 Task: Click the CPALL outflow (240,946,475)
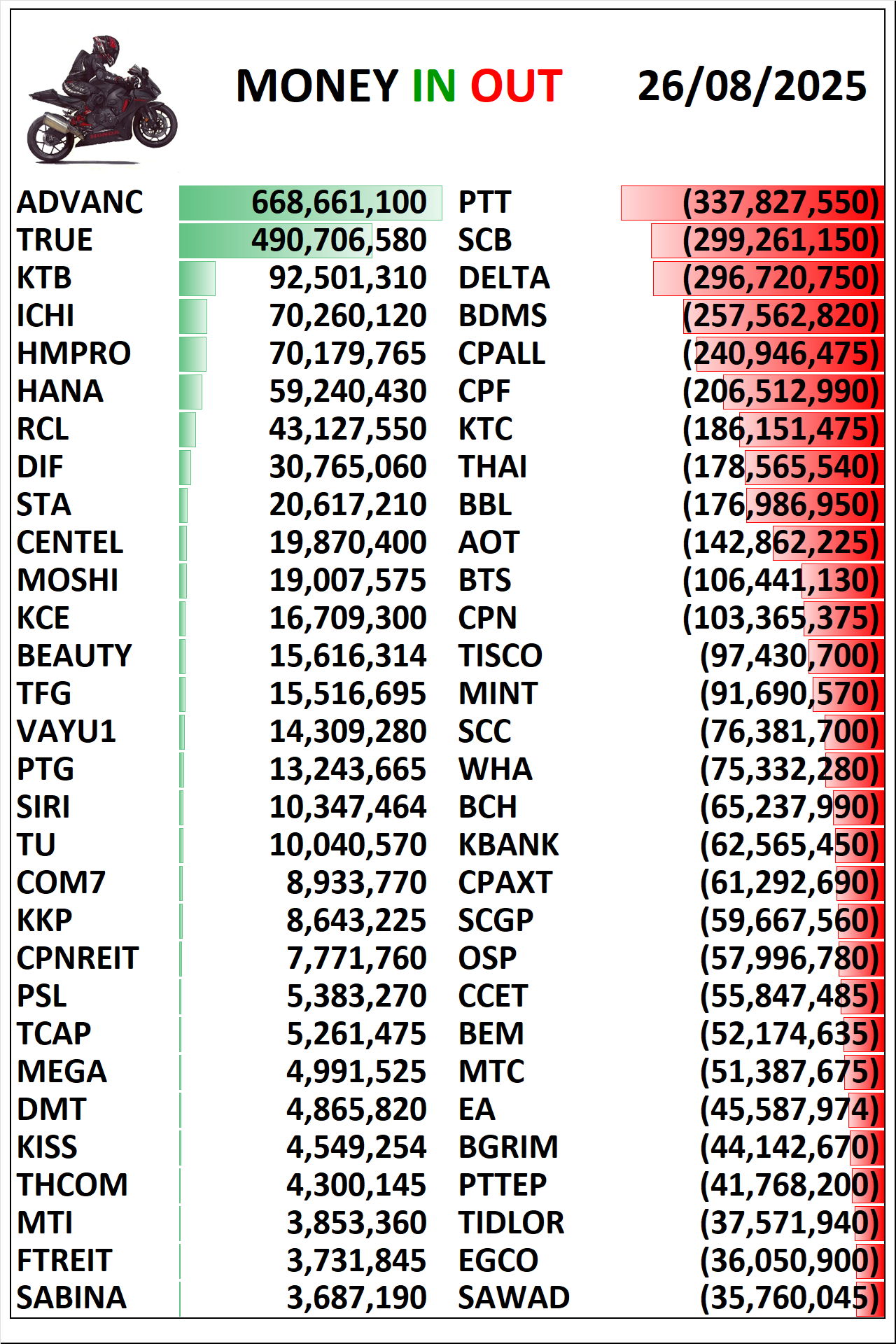pyautogui.click(x=780, y=353)
